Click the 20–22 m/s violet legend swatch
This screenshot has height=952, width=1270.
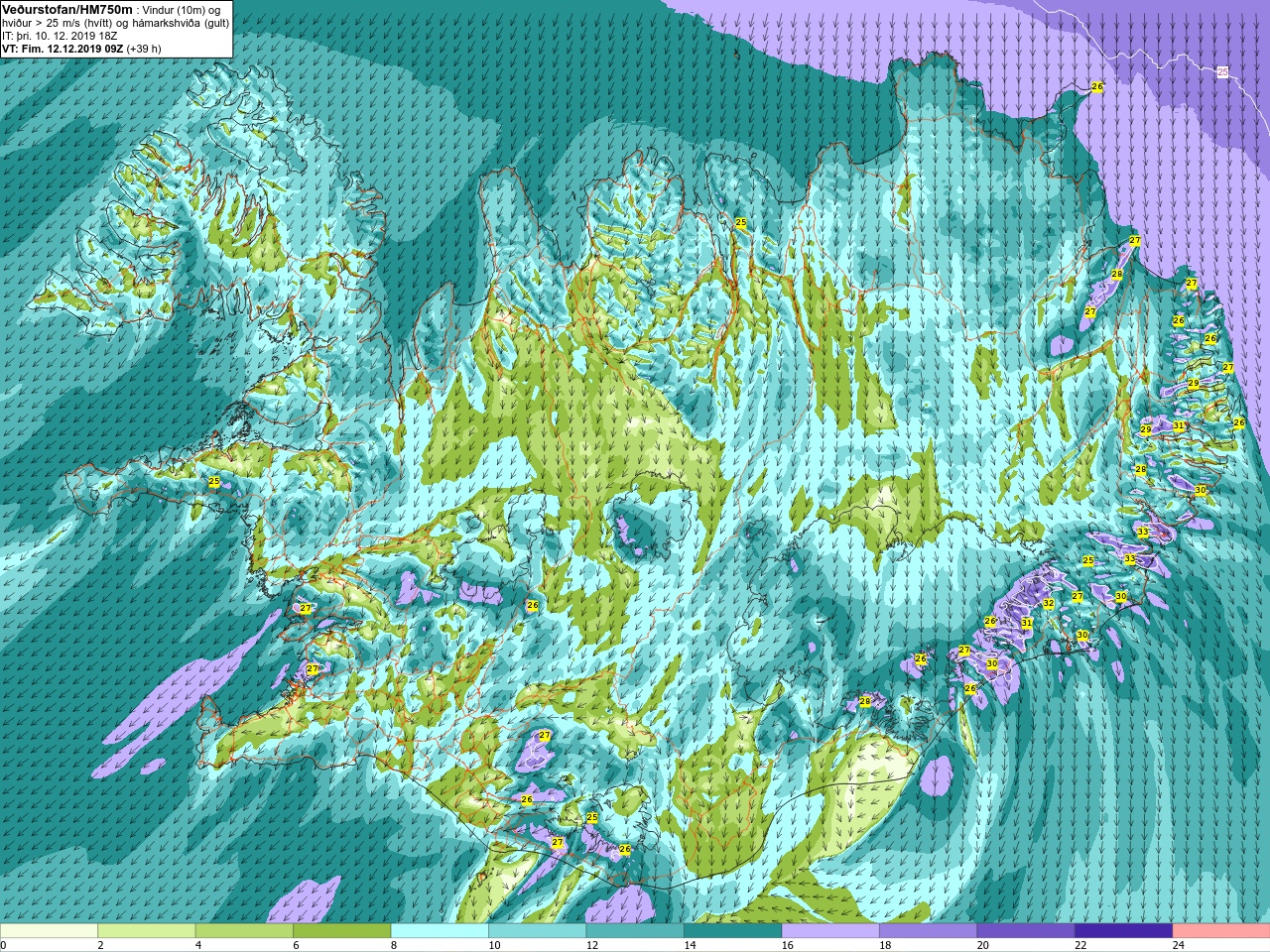(x=1026, y=931)
